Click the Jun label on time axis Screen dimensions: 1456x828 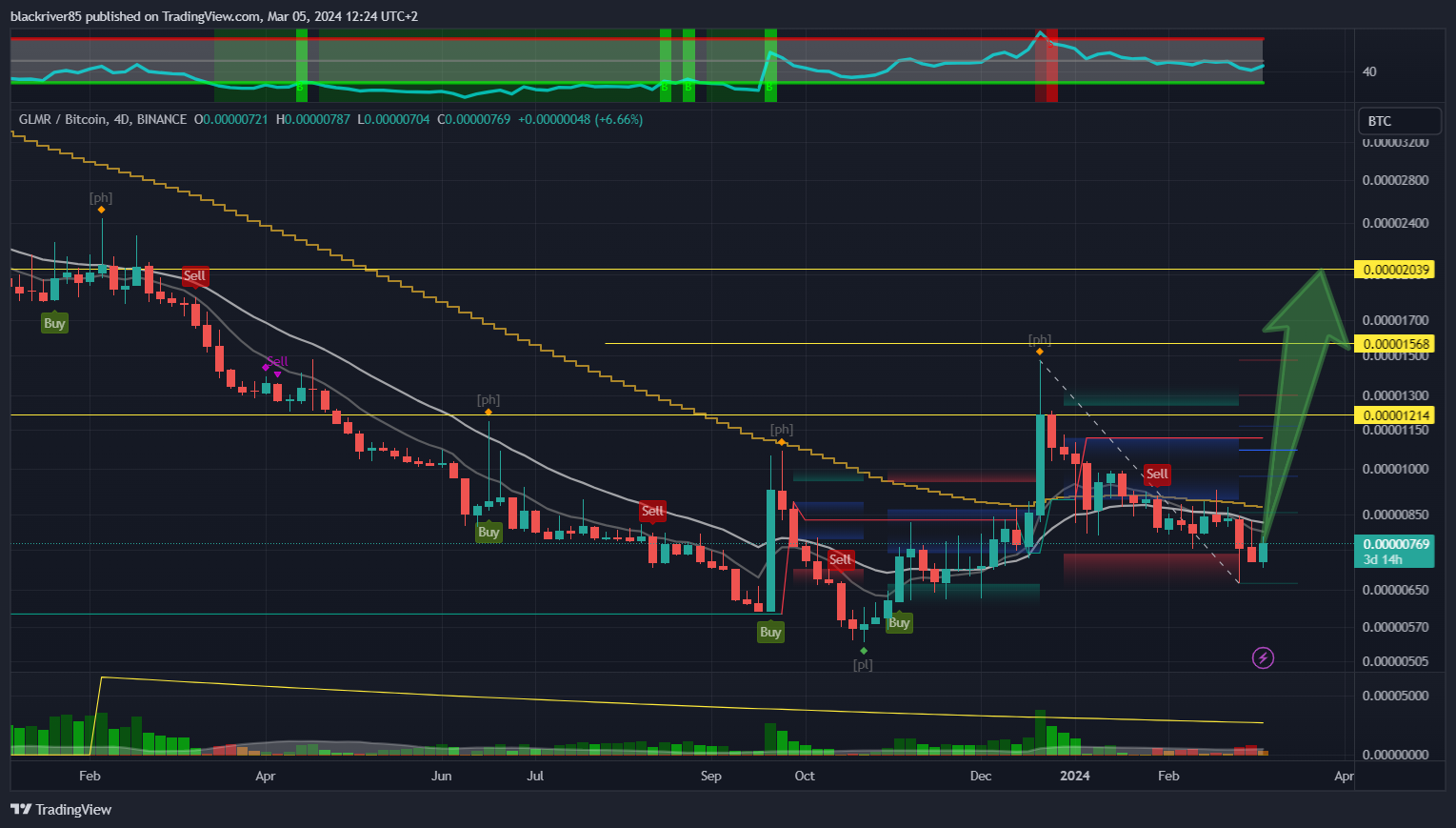coord(441,776)
